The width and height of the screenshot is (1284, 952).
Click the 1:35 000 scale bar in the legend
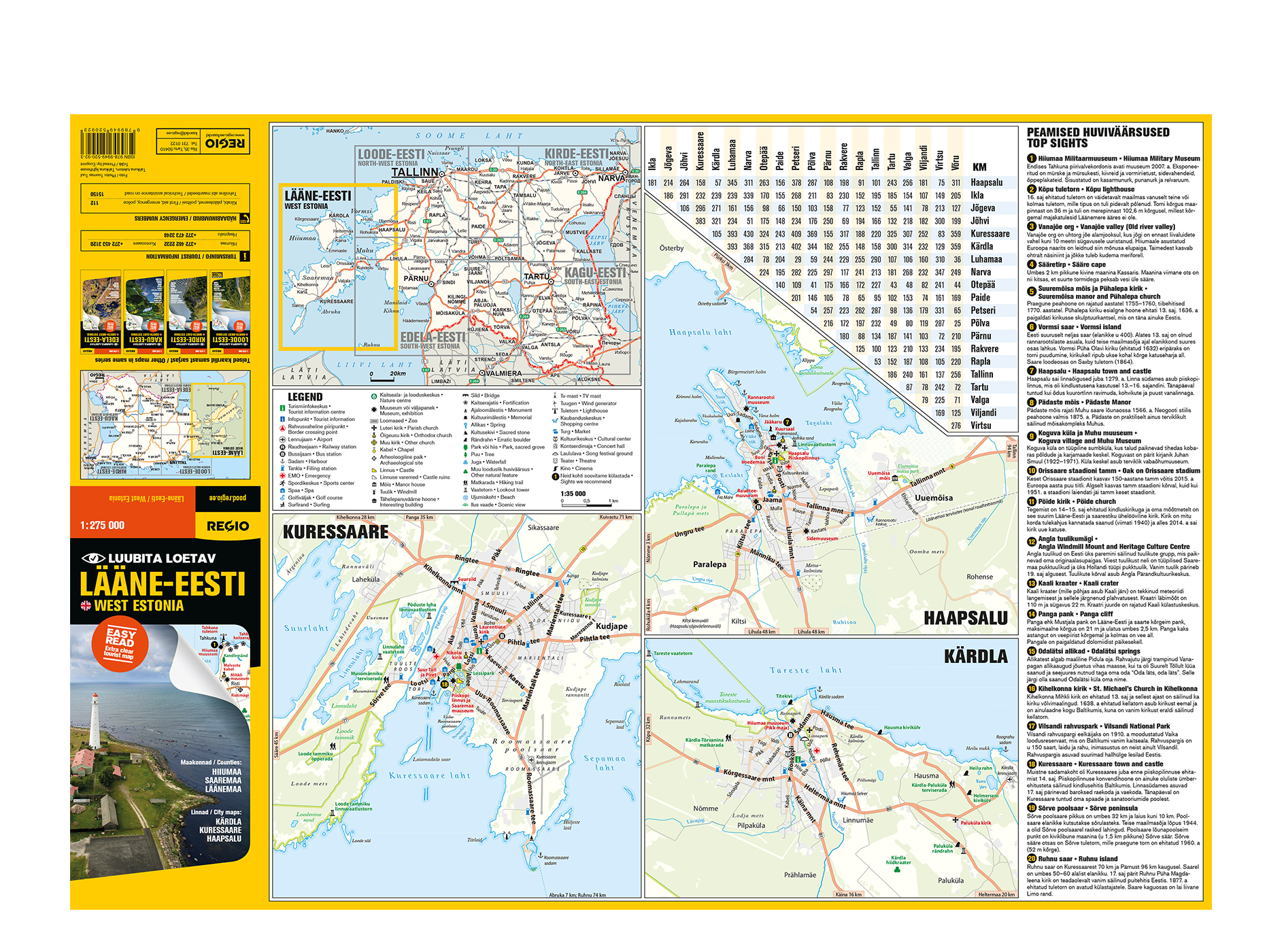tap(586, 499)
